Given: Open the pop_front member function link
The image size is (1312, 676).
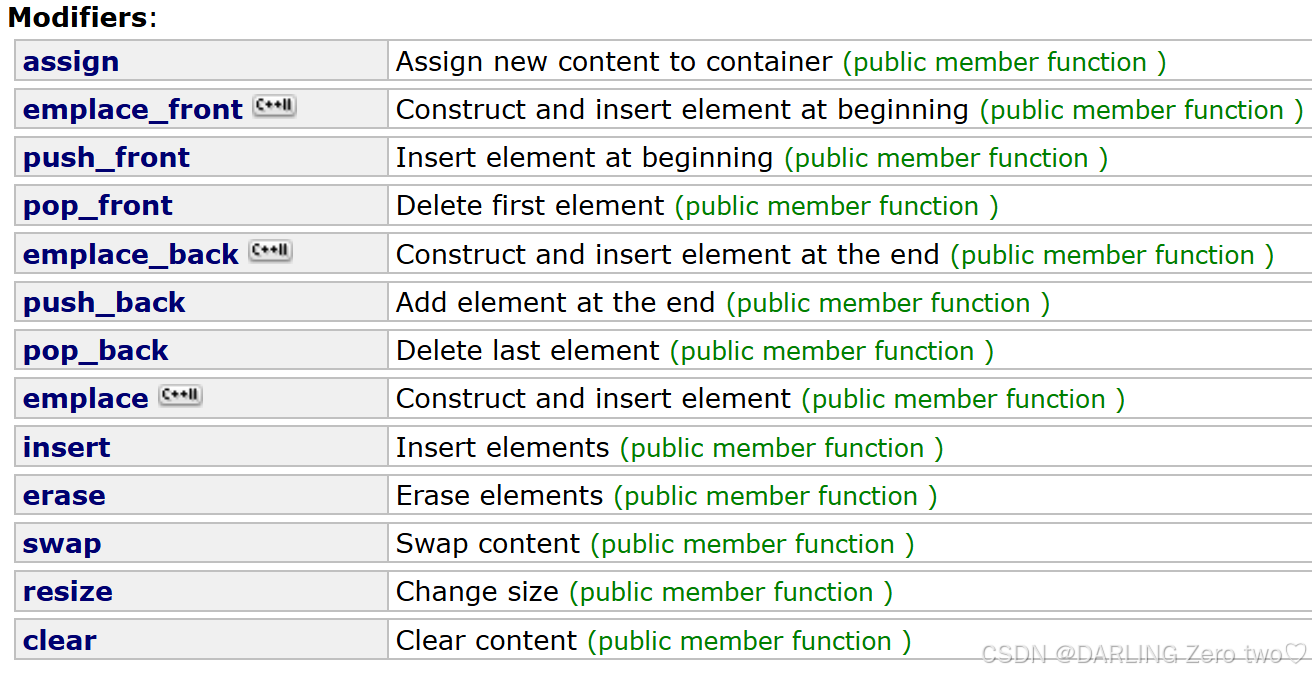Looking at the screenshot, I should pos(98,206).
